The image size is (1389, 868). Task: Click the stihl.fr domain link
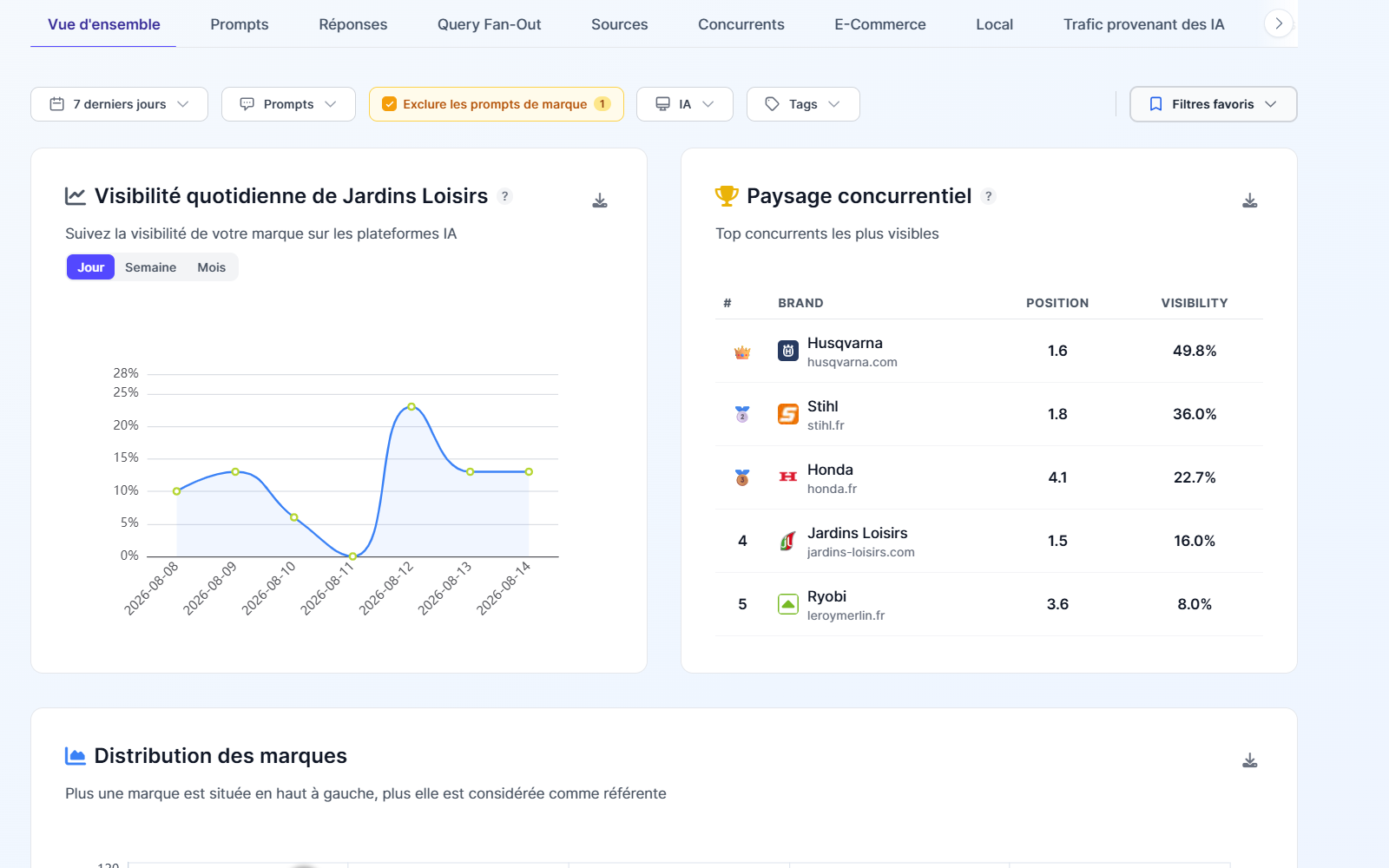pos(825,425)
